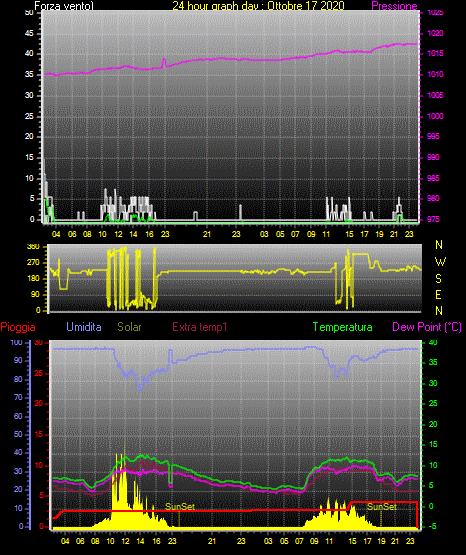Click the Temperatura legend label
The width and height of the screenshot is (466, 555).
click(x=343, y=327)
